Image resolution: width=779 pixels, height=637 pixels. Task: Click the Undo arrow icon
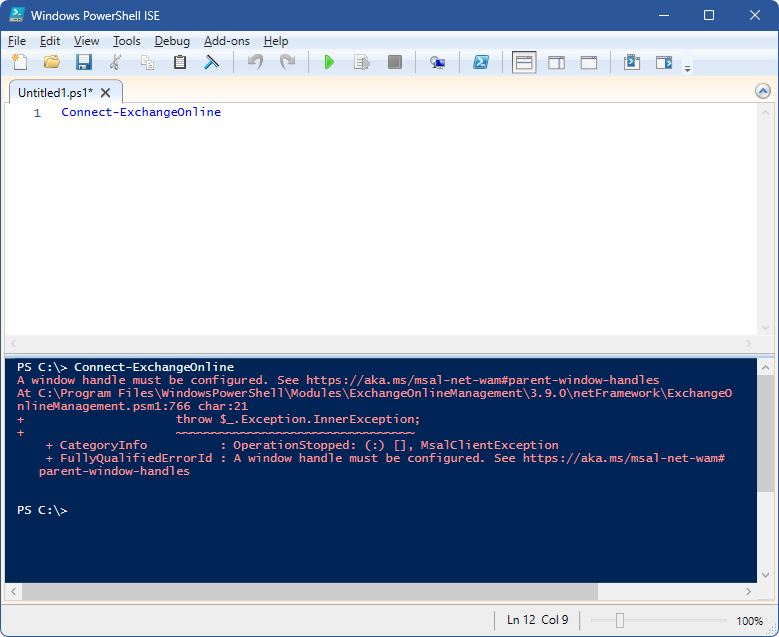255,62
